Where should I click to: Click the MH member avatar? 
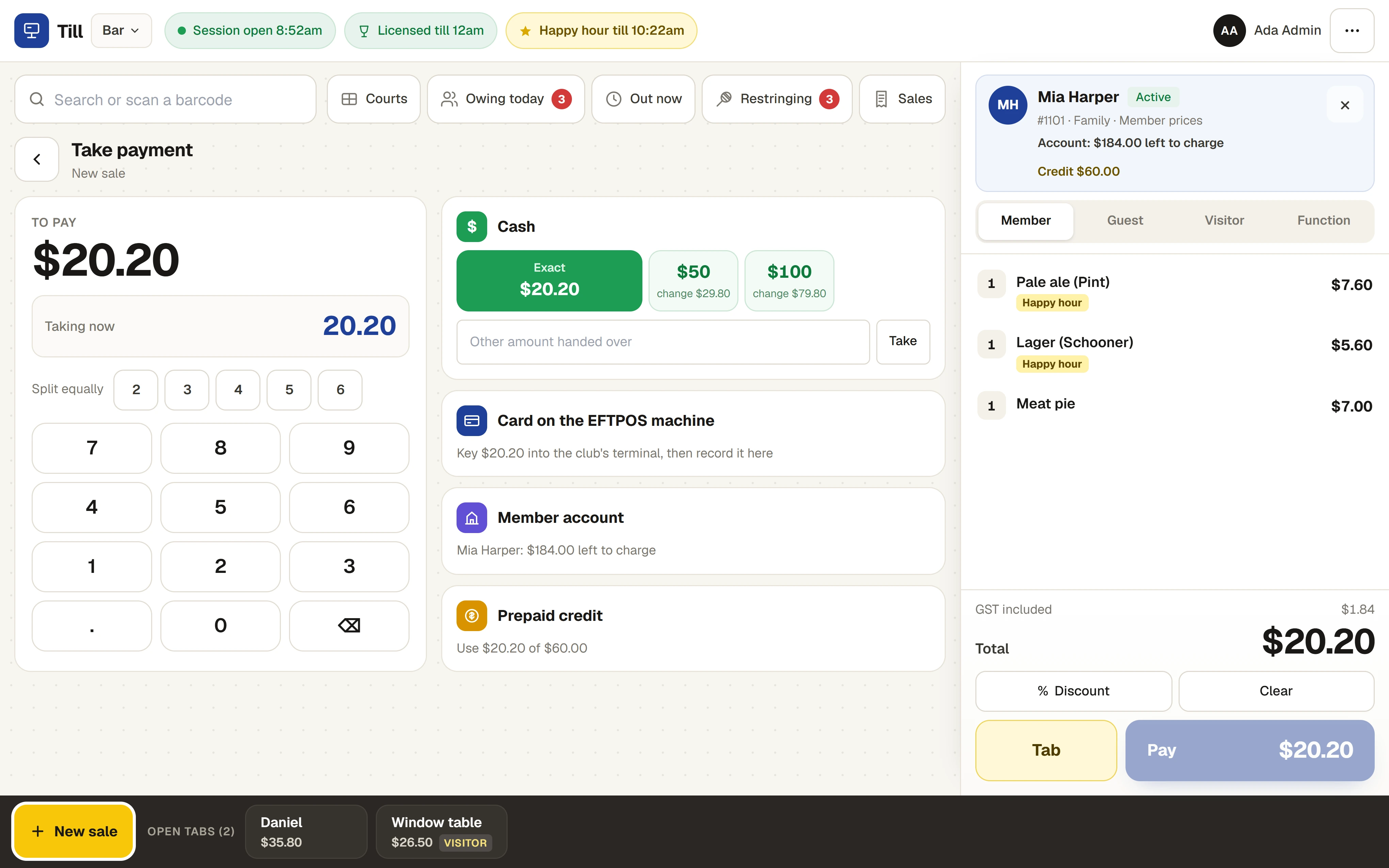(1008, 105)
